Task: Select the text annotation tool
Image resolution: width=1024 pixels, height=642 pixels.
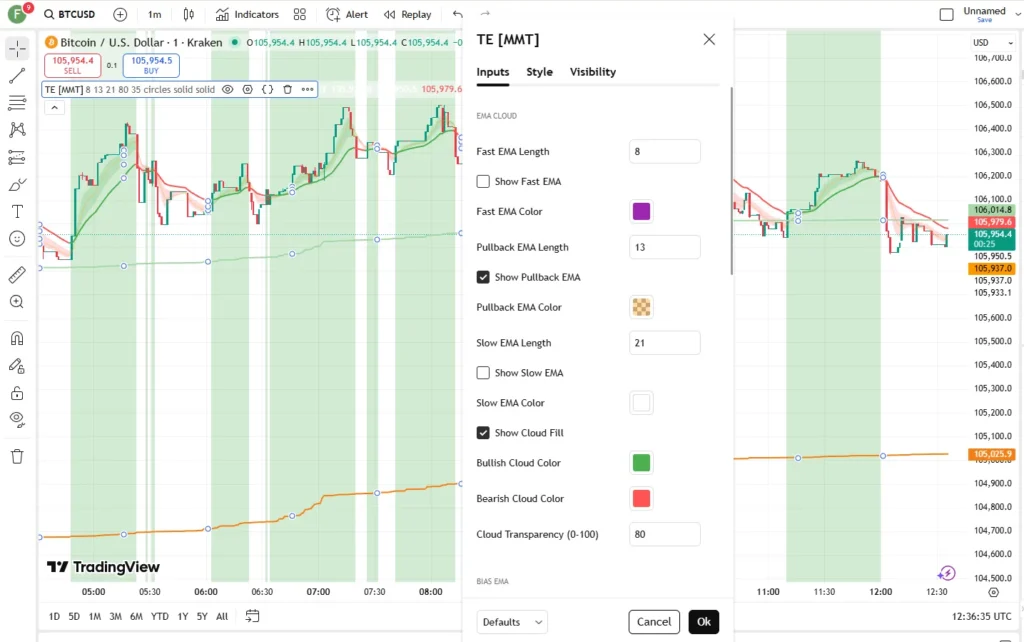Action: tap(18, 212)
